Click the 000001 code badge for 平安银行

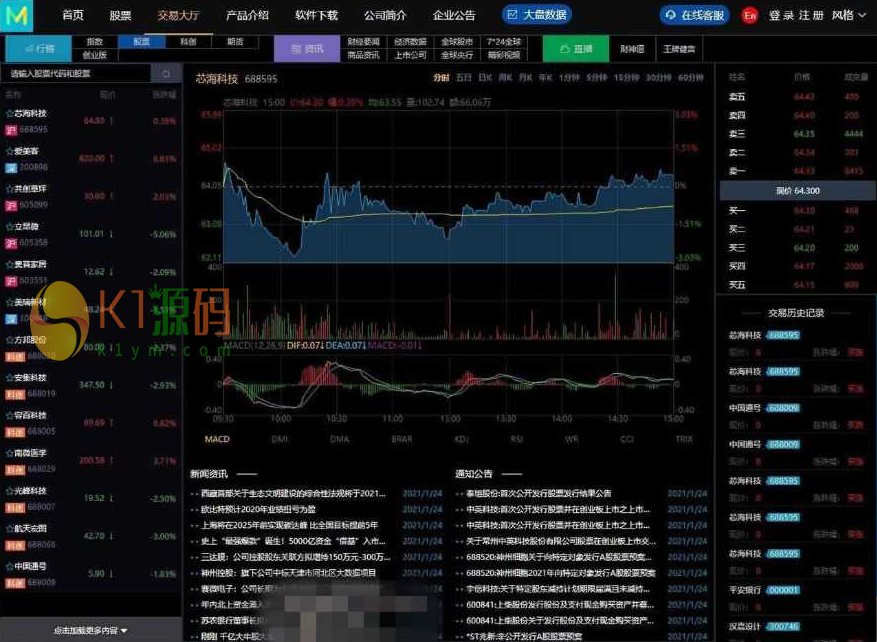pos(783,590)
